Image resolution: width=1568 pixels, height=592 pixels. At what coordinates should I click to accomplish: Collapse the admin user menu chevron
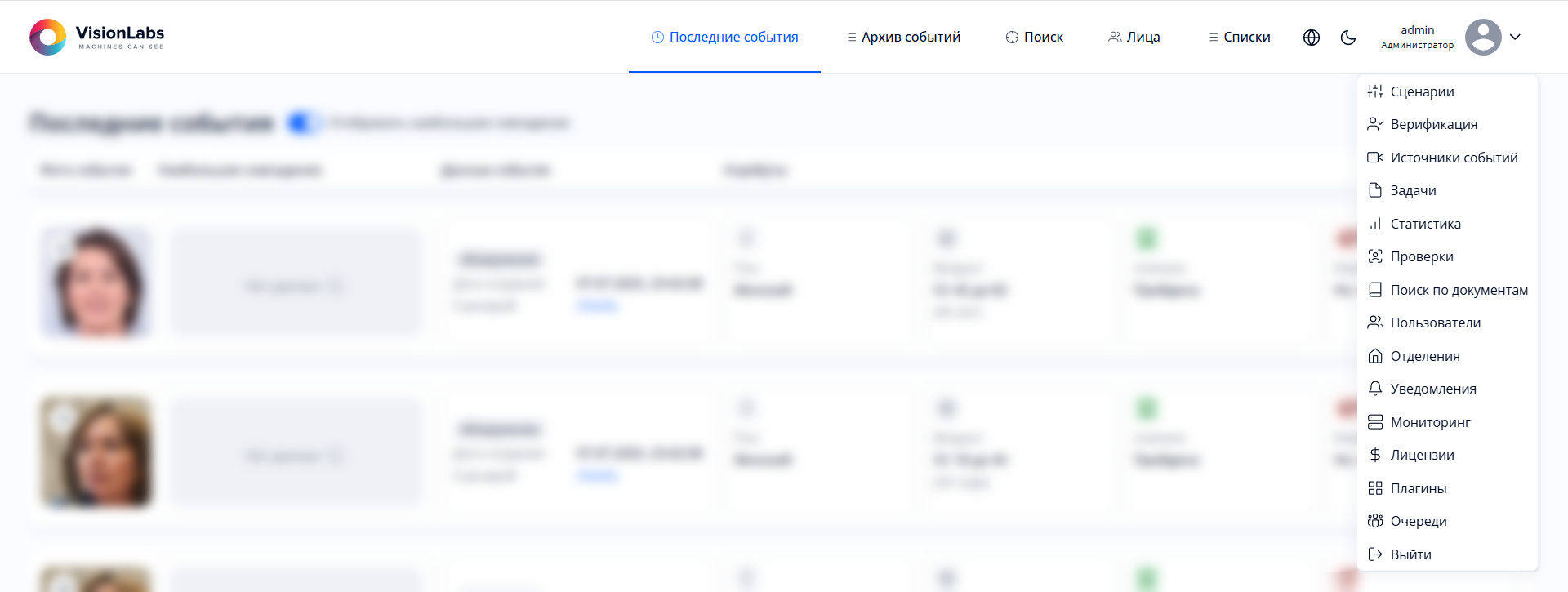(x=1515, y=38)
